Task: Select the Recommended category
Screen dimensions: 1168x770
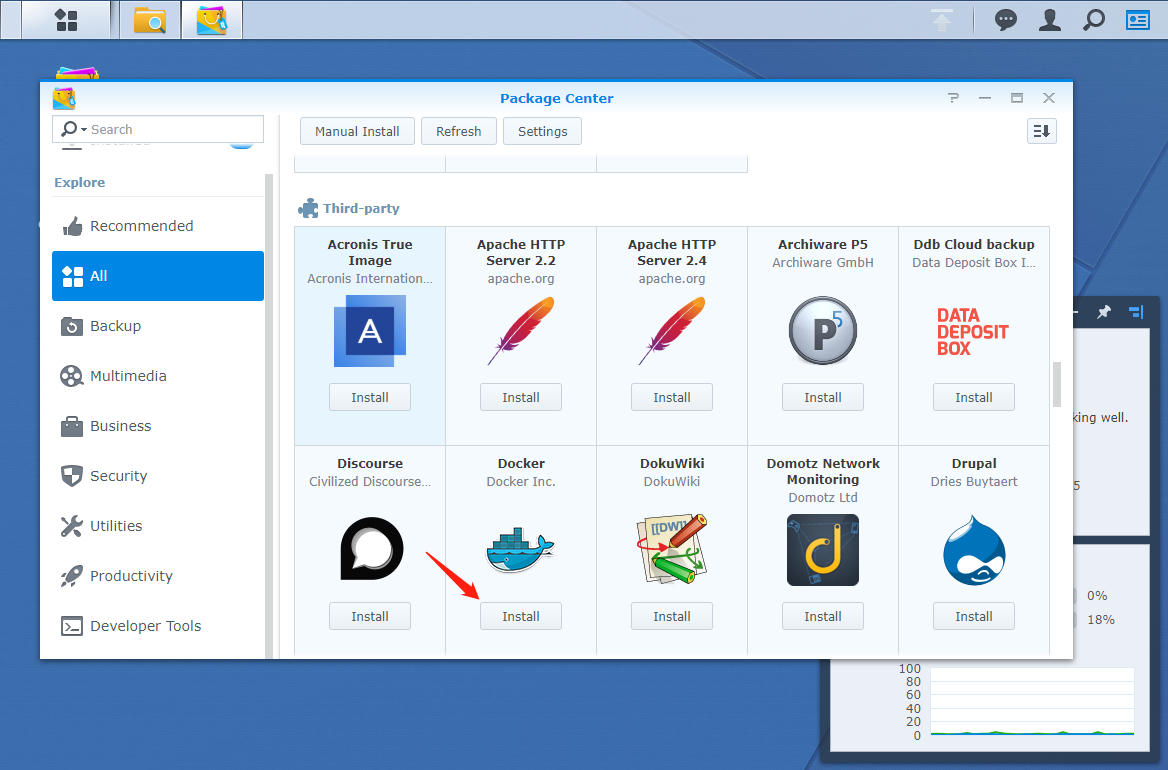Action: click(158, 226)
